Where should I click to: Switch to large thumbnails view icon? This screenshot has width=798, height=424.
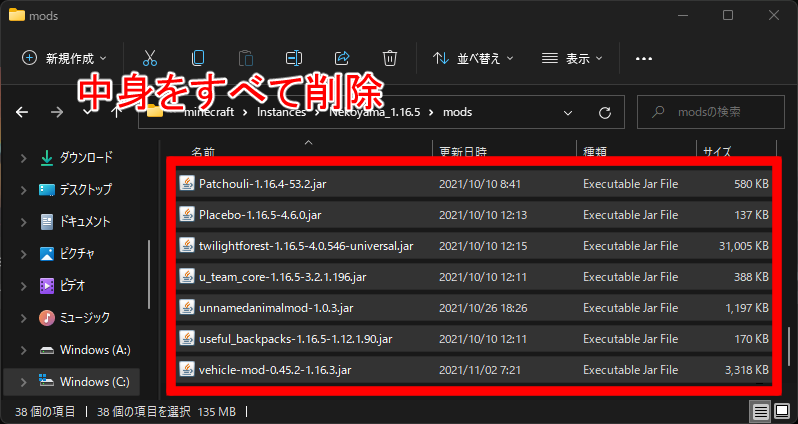tap(782, 411)
